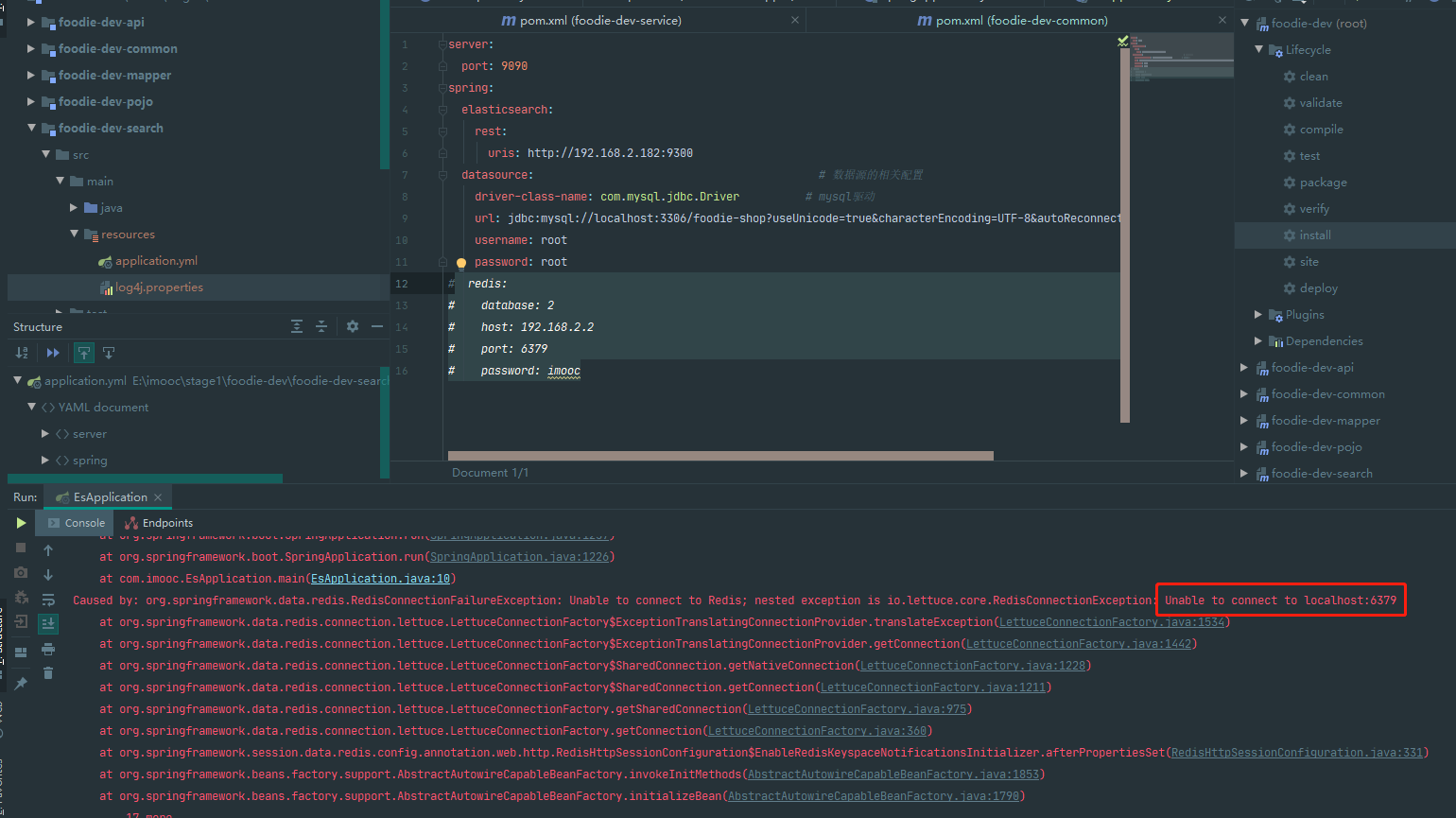
Task: Collapse Lifecycle node in Maven panel
Action: [x=1259, y=49]
